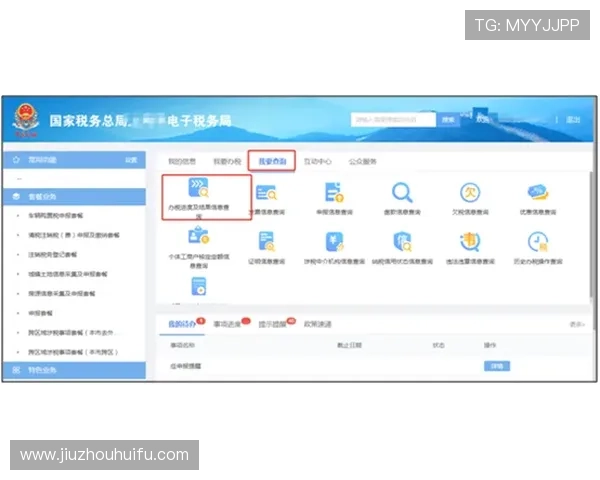Click the 电子税务局 site title
600x480 pixels.
point(199,121)
